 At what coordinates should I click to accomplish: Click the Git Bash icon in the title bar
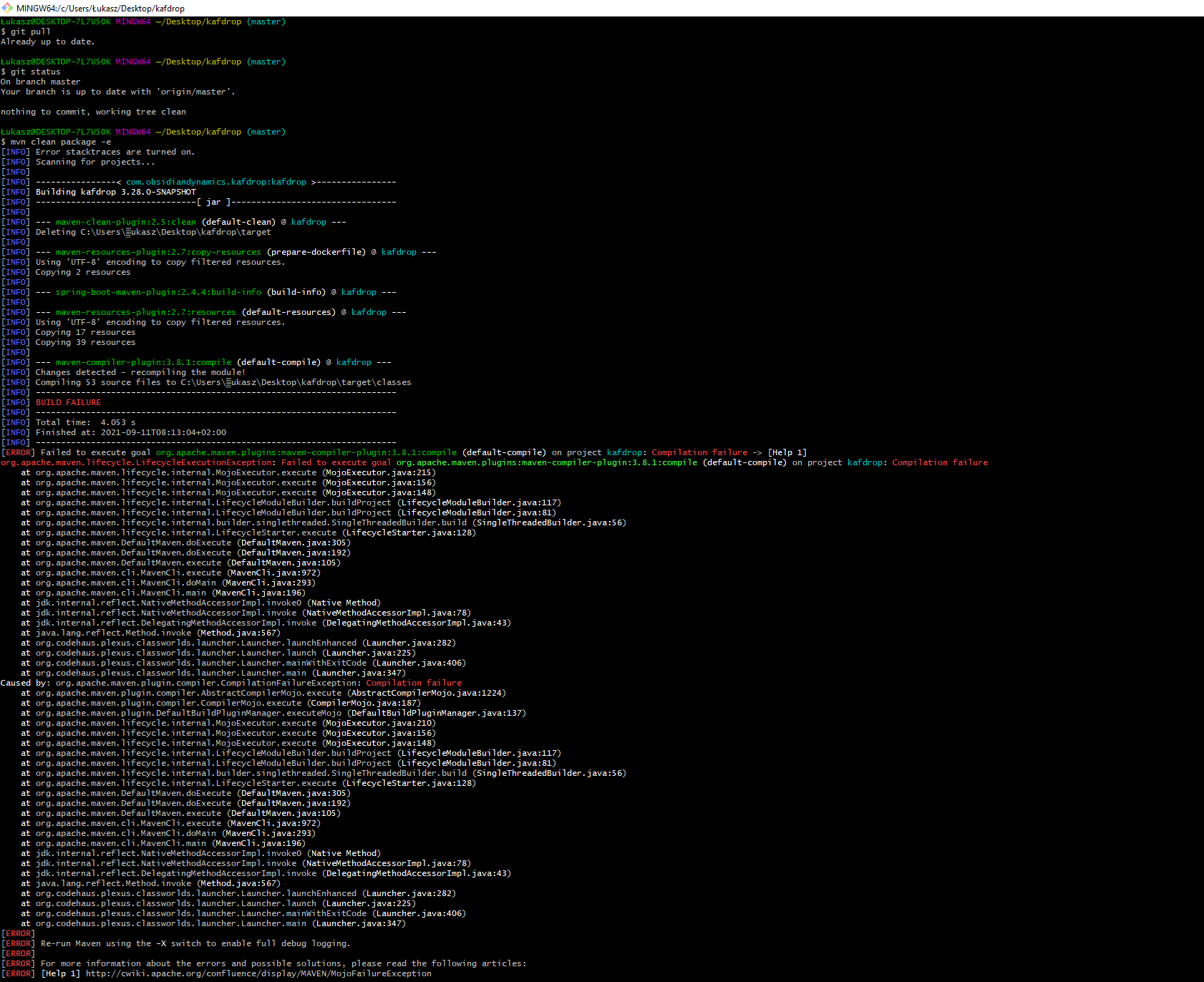pos(7,8)
